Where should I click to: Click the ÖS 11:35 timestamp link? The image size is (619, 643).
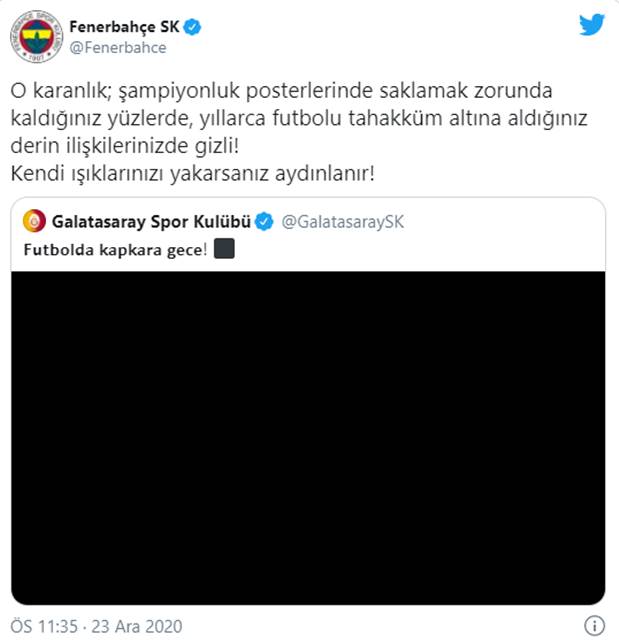click(x=44, y=626)
